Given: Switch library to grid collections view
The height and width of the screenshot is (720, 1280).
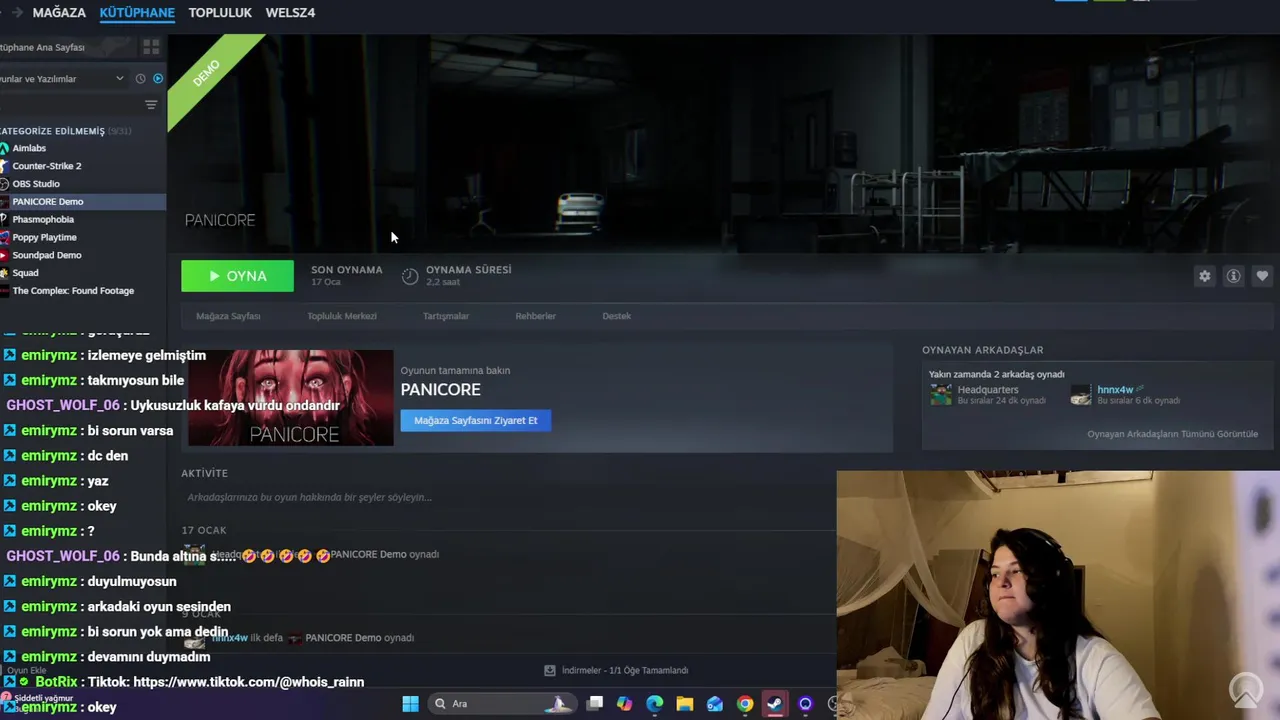Looking at the screenshot, I should (x=151, y=47).
